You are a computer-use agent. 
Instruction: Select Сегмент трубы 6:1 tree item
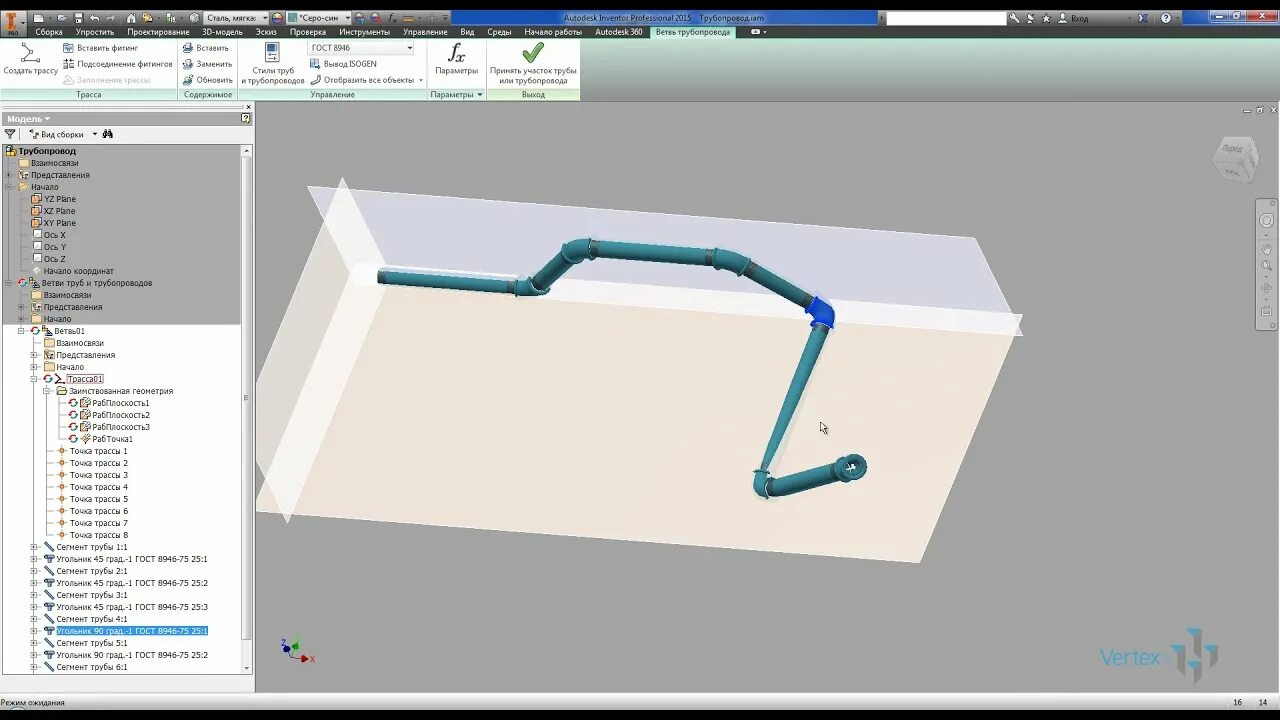(x=92, y=667)
